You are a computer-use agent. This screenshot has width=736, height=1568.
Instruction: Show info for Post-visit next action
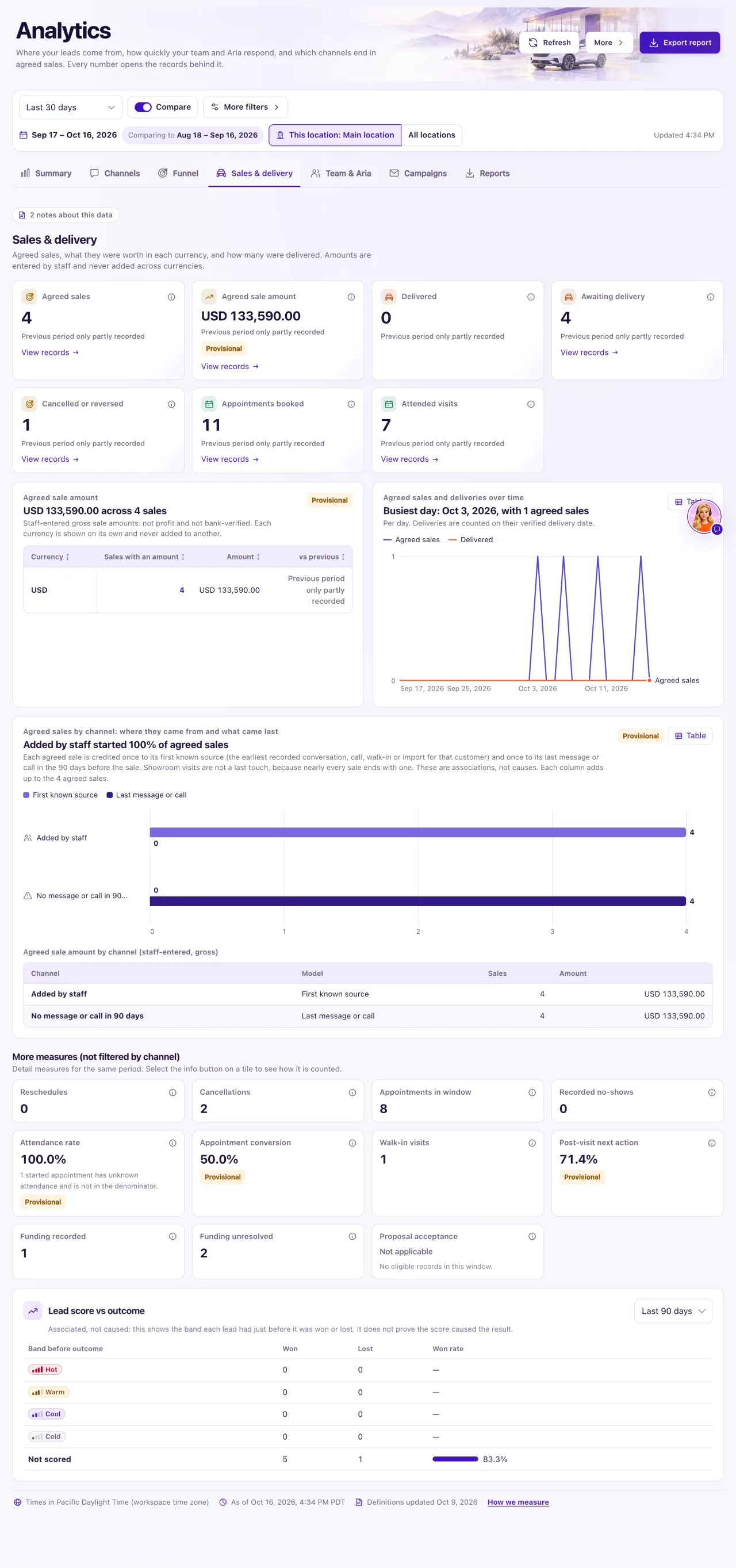[711, 1143]
